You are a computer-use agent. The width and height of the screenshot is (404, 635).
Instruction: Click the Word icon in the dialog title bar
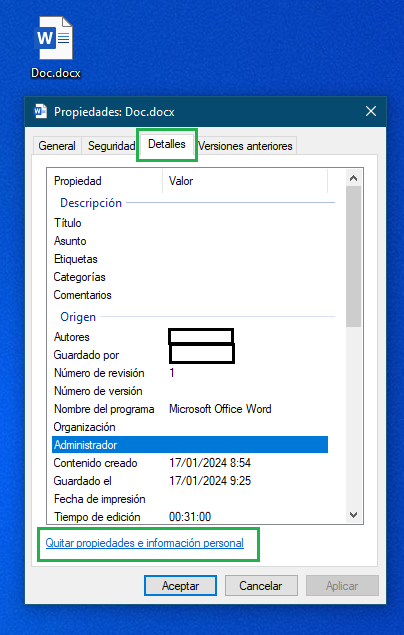coord(40,111)
